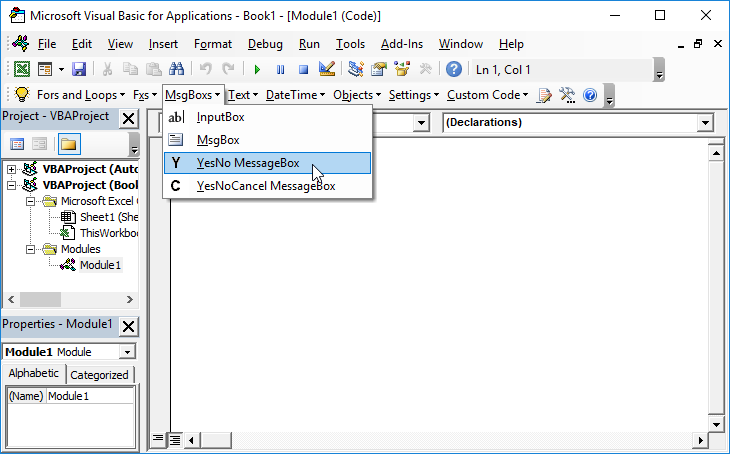Image resolution: width=730 pixels, height=454 pixels.
Task: Switch to the Categorized properties tab
Action: tap(99, 375)
